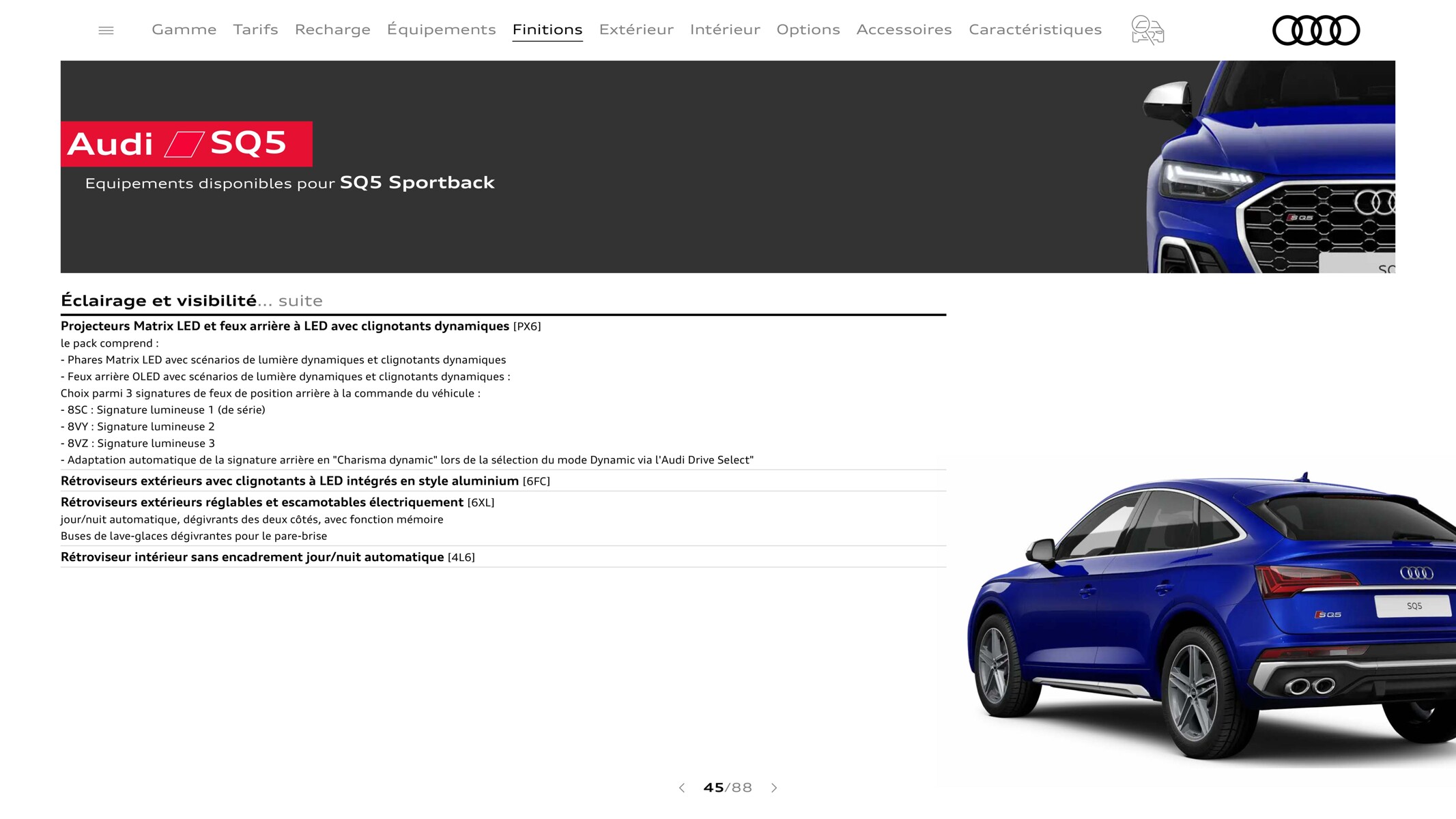Image resolution: width=1456 pixels, height=819 pixels.
Task: Click the page counter 45/88
Action: [x=728, y=788]
